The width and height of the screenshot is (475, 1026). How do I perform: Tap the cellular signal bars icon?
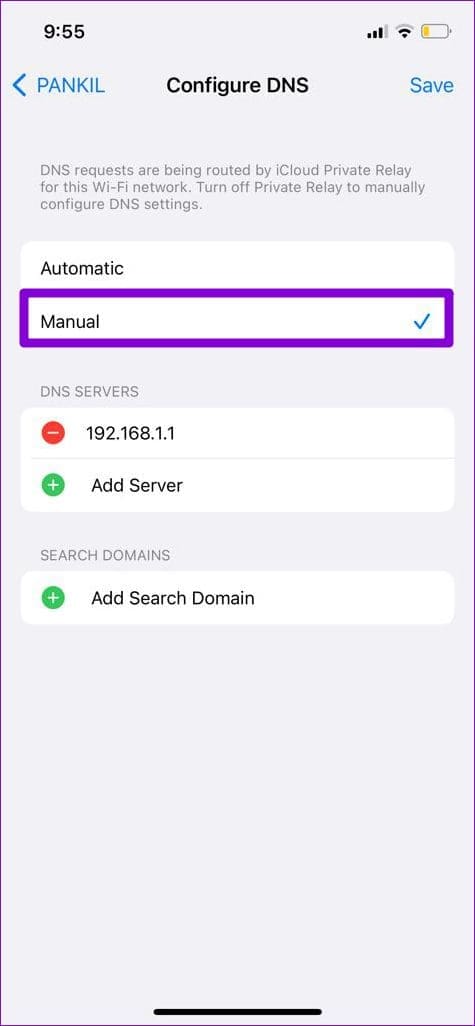(378, 31)
